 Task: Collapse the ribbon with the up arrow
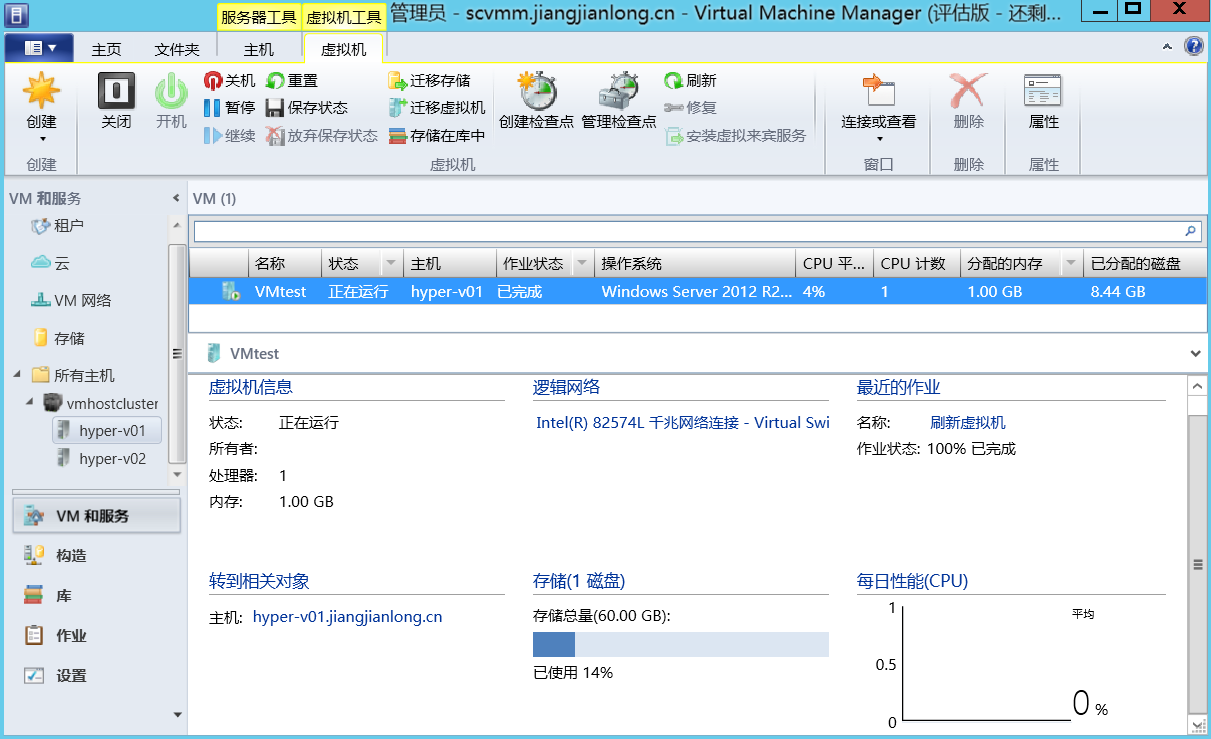pyautogui.click(x=1167, y=47)
